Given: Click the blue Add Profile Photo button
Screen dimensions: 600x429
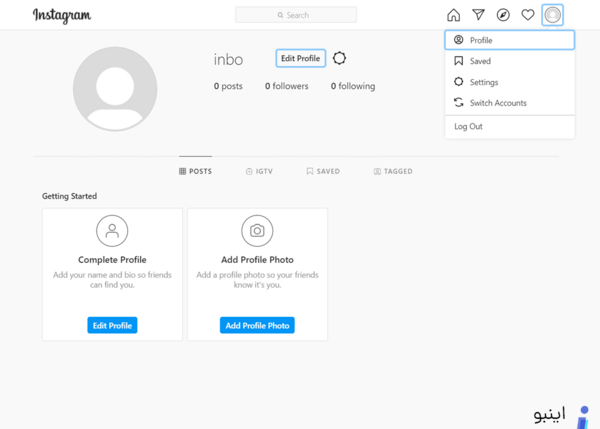Looking at the screenshot, I should (257, 325).
